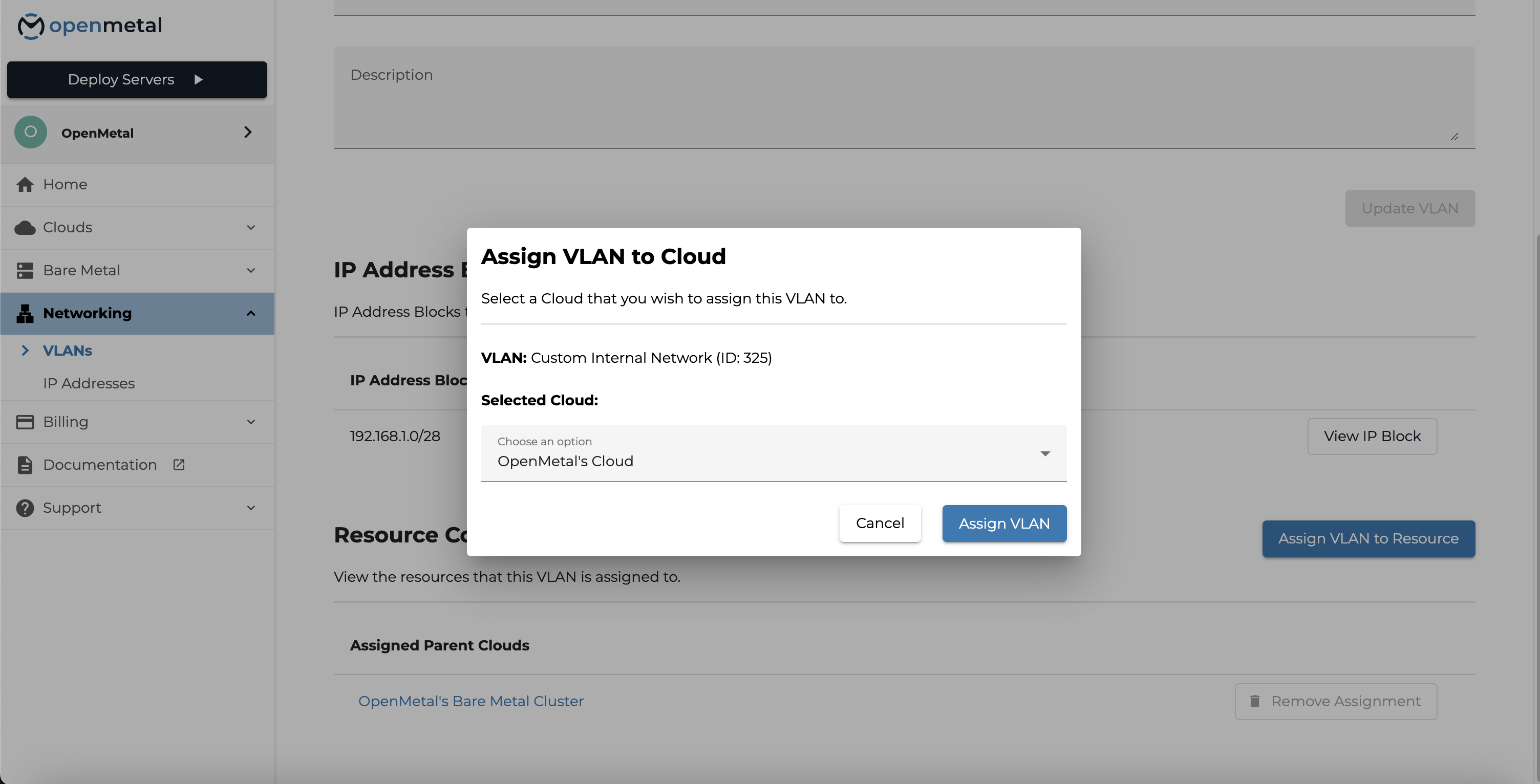Open OpenMetal's Bare Metal Cluster link
The width and height of the screenshot is (1540, 784).
tap(470, 701)
